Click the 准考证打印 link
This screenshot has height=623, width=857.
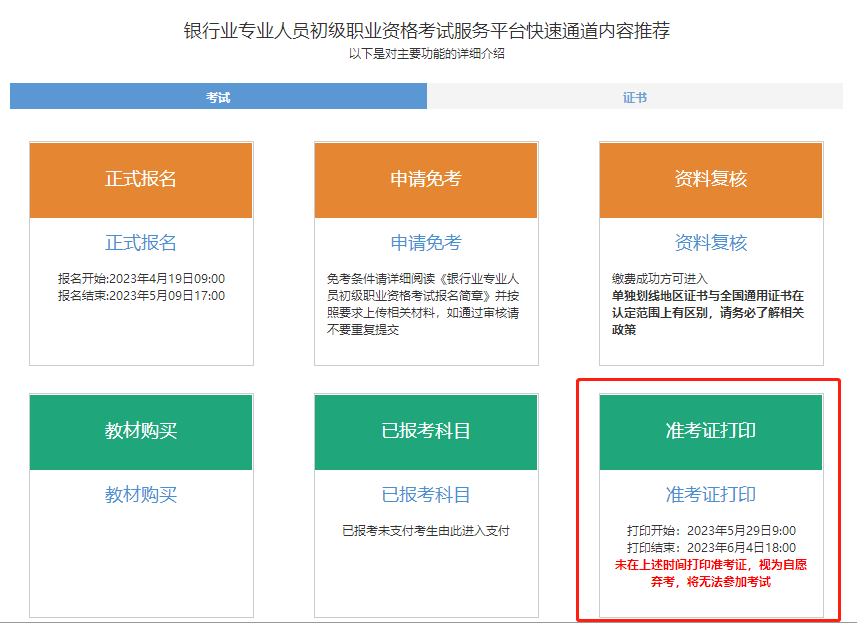[711, 493]
